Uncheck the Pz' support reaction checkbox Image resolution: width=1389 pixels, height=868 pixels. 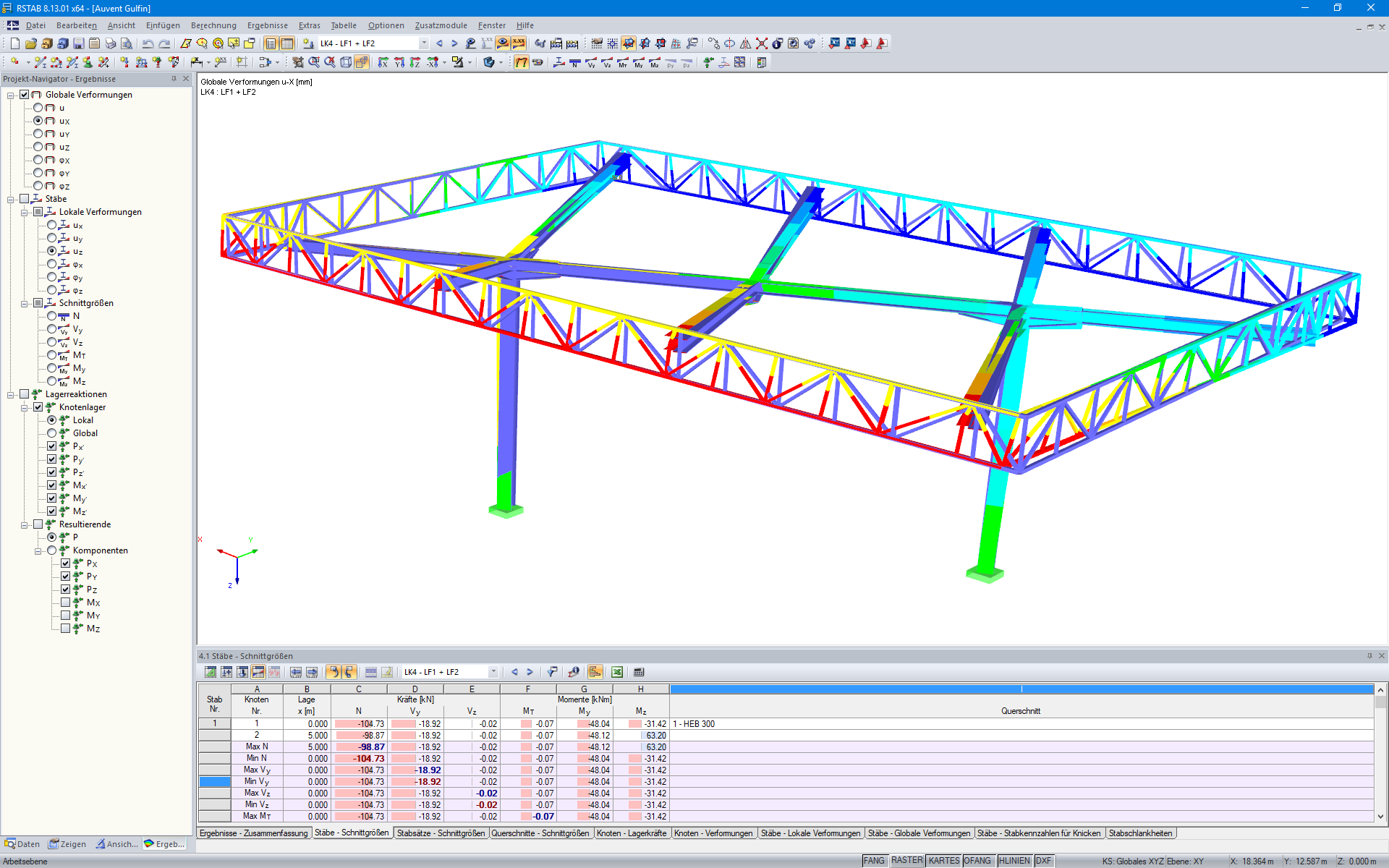[52, 472]
